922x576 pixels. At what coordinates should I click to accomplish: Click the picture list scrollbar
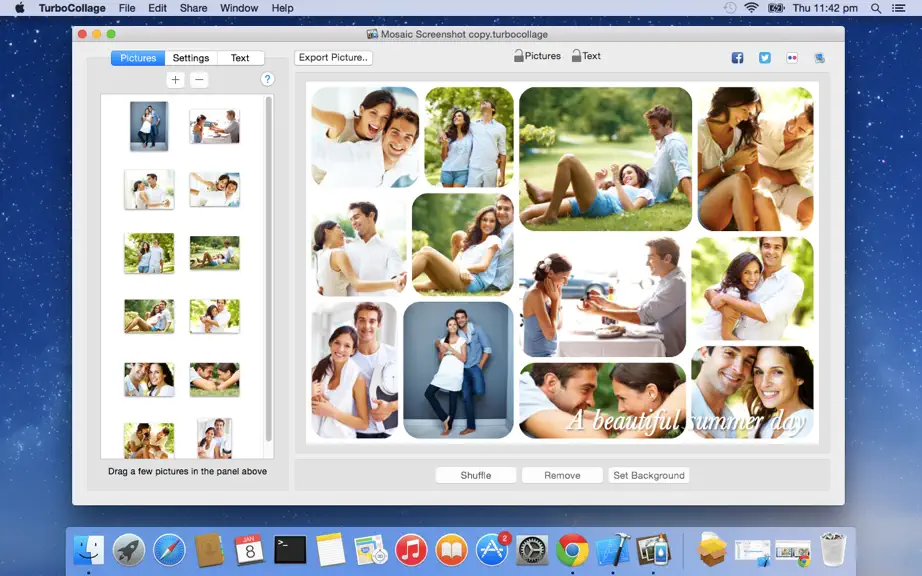pos(269,269)
